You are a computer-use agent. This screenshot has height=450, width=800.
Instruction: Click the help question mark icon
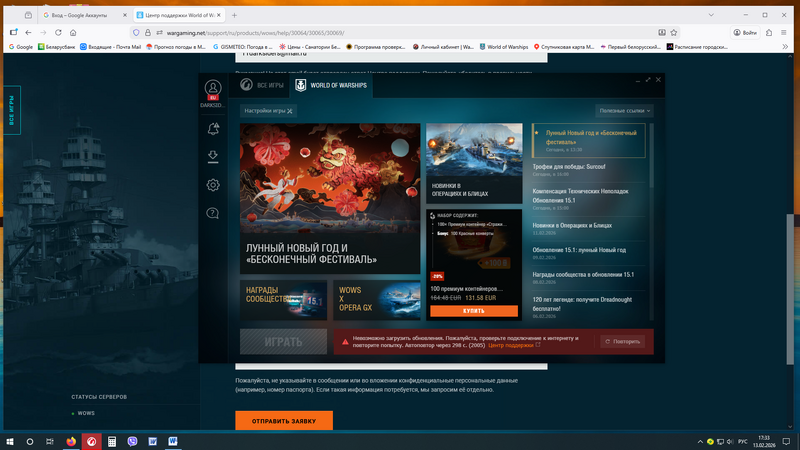[213, 213]
